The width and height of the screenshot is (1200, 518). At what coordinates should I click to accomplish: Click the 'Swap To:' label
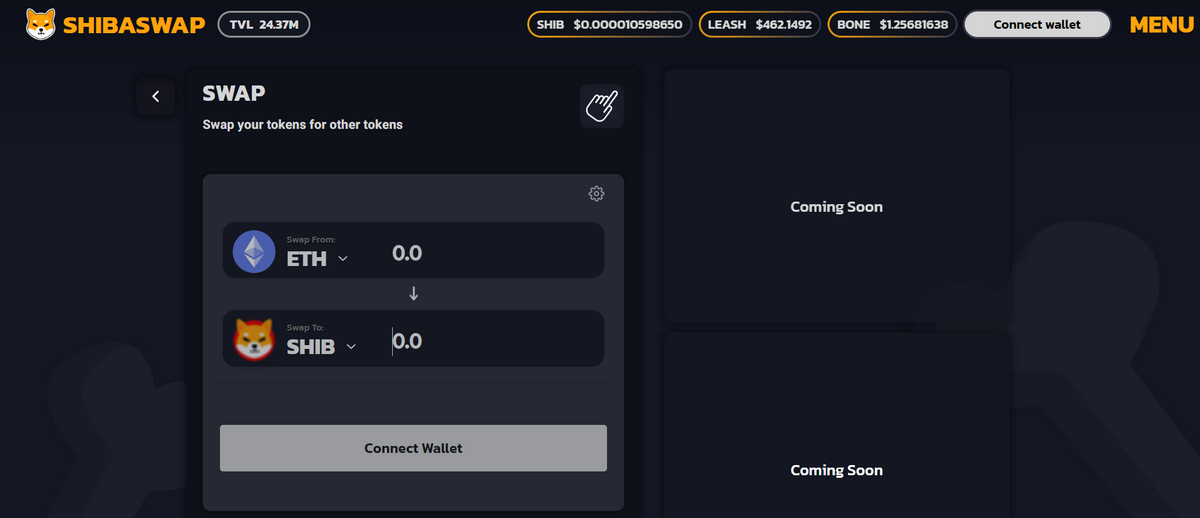(x=305, y=327)
